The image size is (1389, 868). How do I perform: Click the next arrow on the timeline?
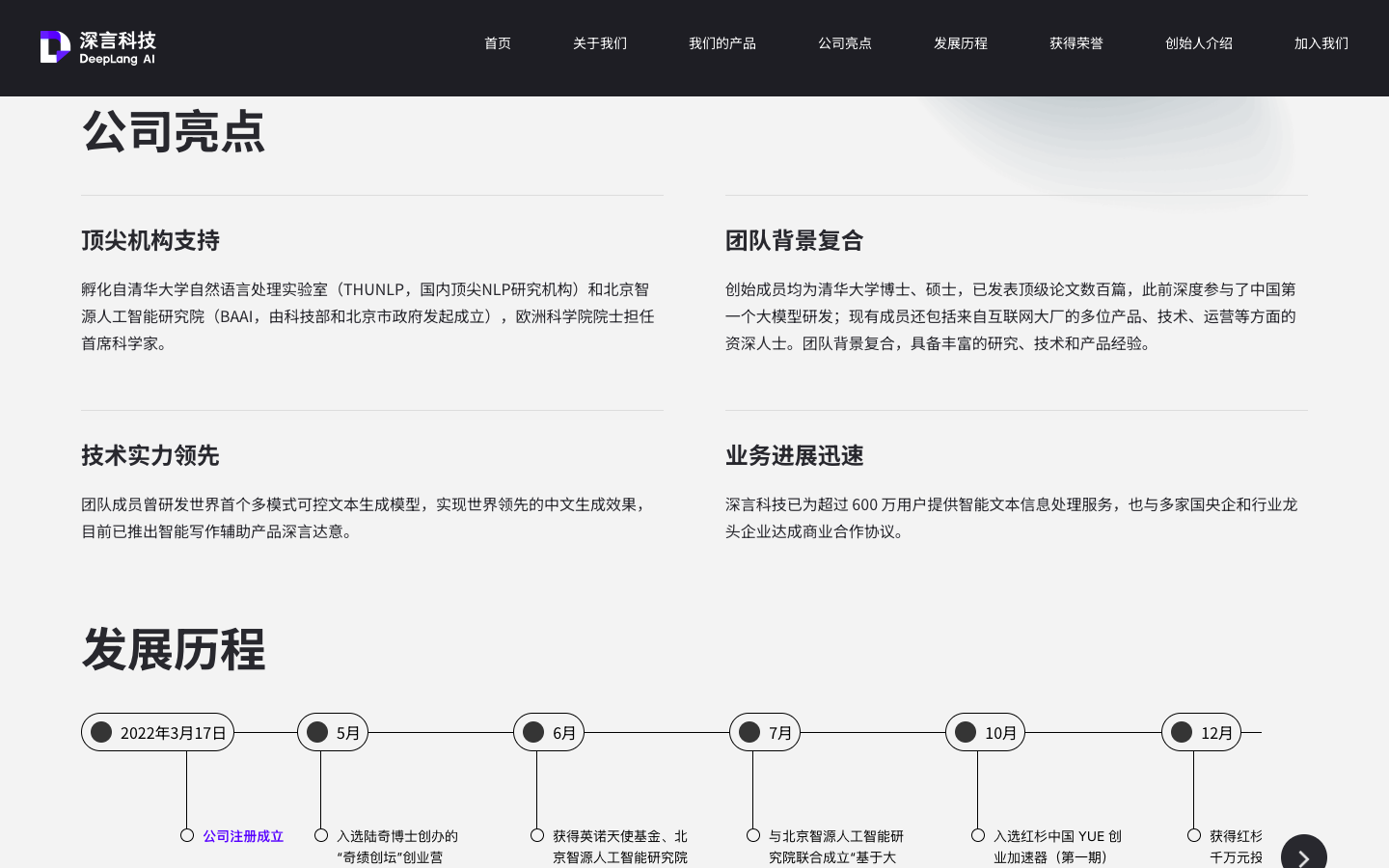point(1304,854)
